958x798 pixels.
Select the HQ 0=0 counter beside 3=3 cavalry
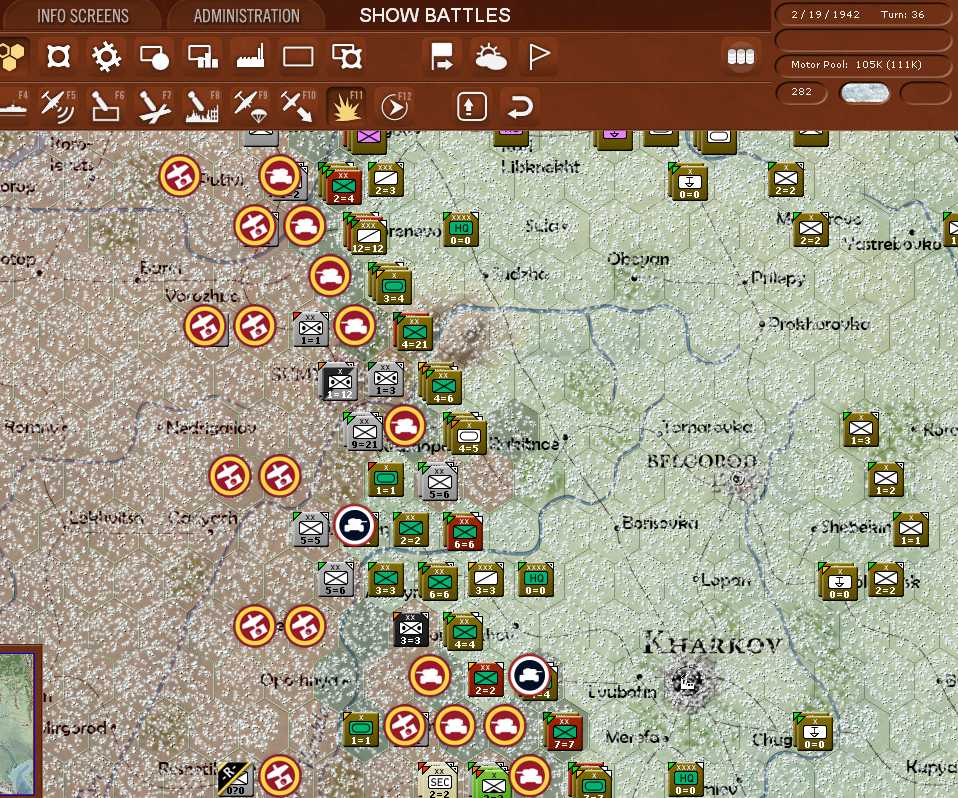pyautogui.click(x=536, y=579)
